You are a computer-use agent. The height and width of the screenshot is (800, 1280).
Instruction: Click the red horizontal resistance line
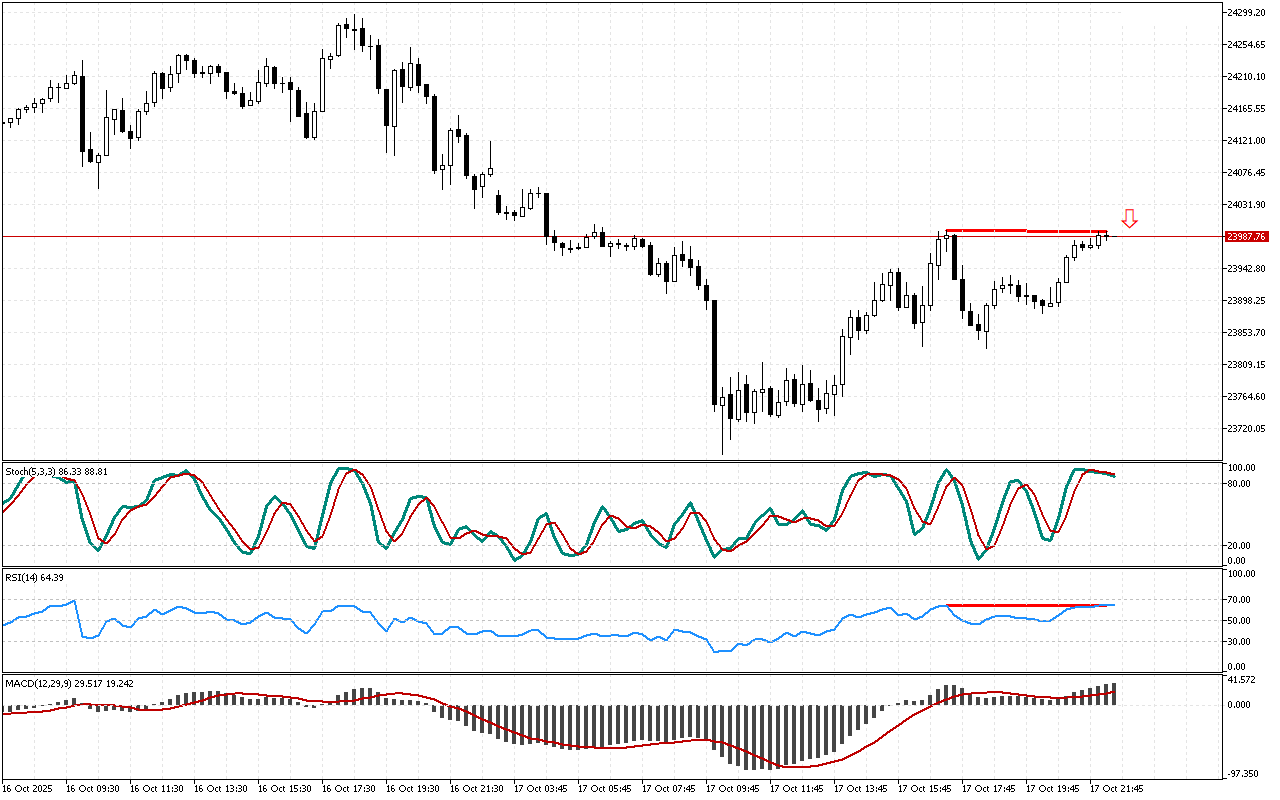point(400,237)
